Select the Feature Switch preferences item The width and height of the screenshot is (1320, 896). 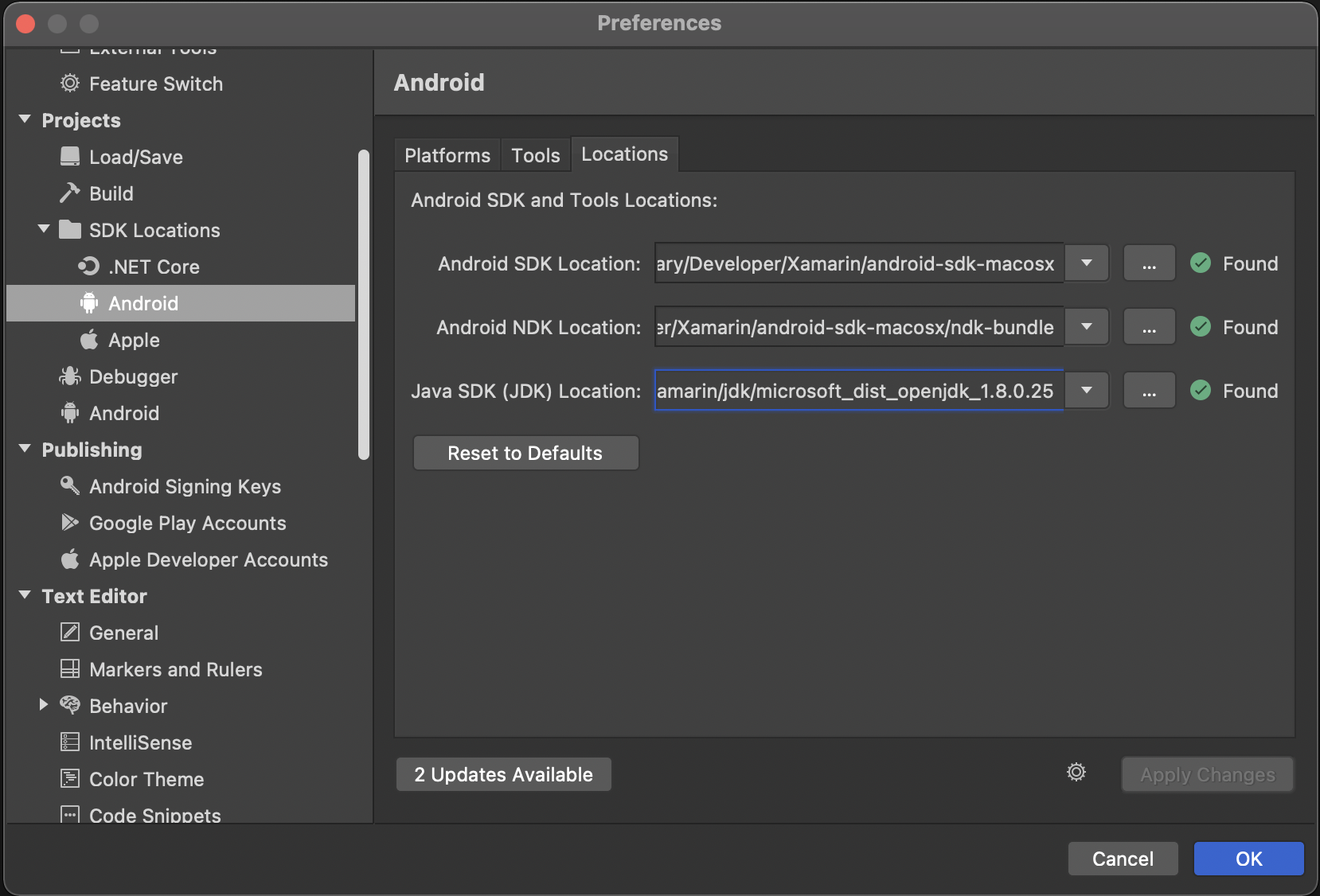156,84
